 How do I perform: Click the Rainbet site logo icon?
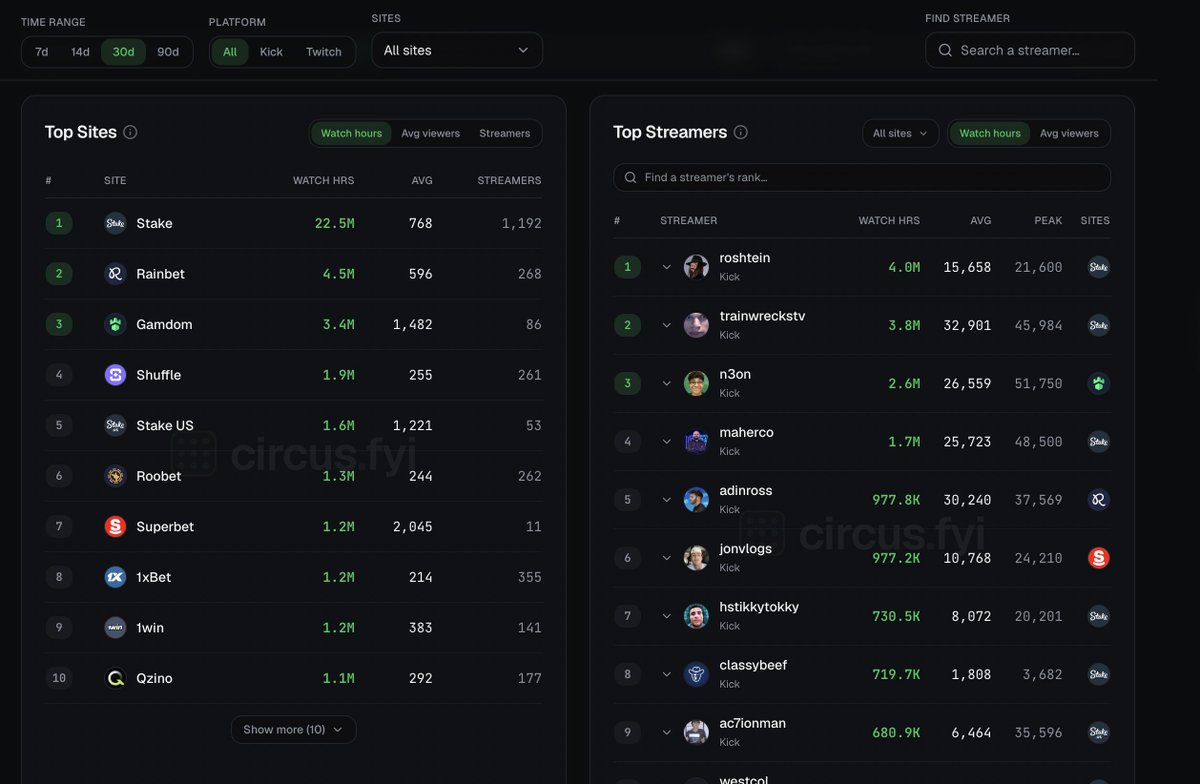[x=115, y=274]
